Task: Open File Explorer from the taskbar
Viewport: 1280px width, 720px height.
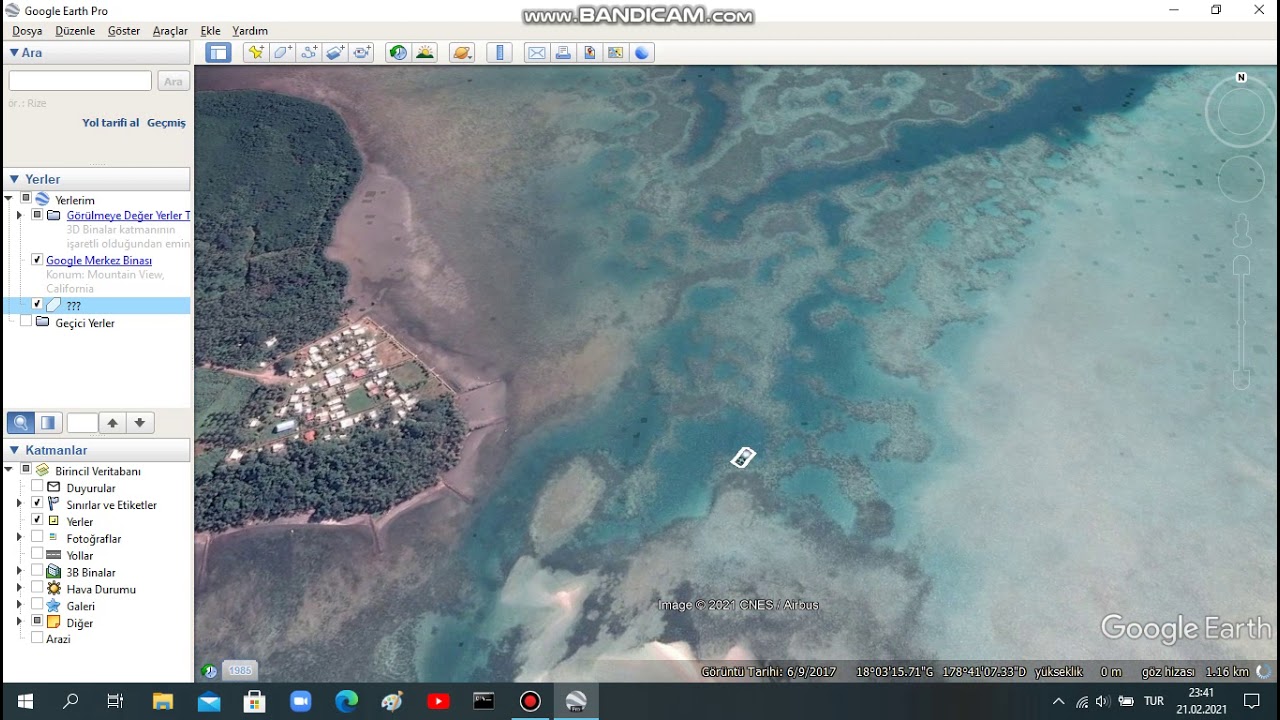Action: point(162,701)
